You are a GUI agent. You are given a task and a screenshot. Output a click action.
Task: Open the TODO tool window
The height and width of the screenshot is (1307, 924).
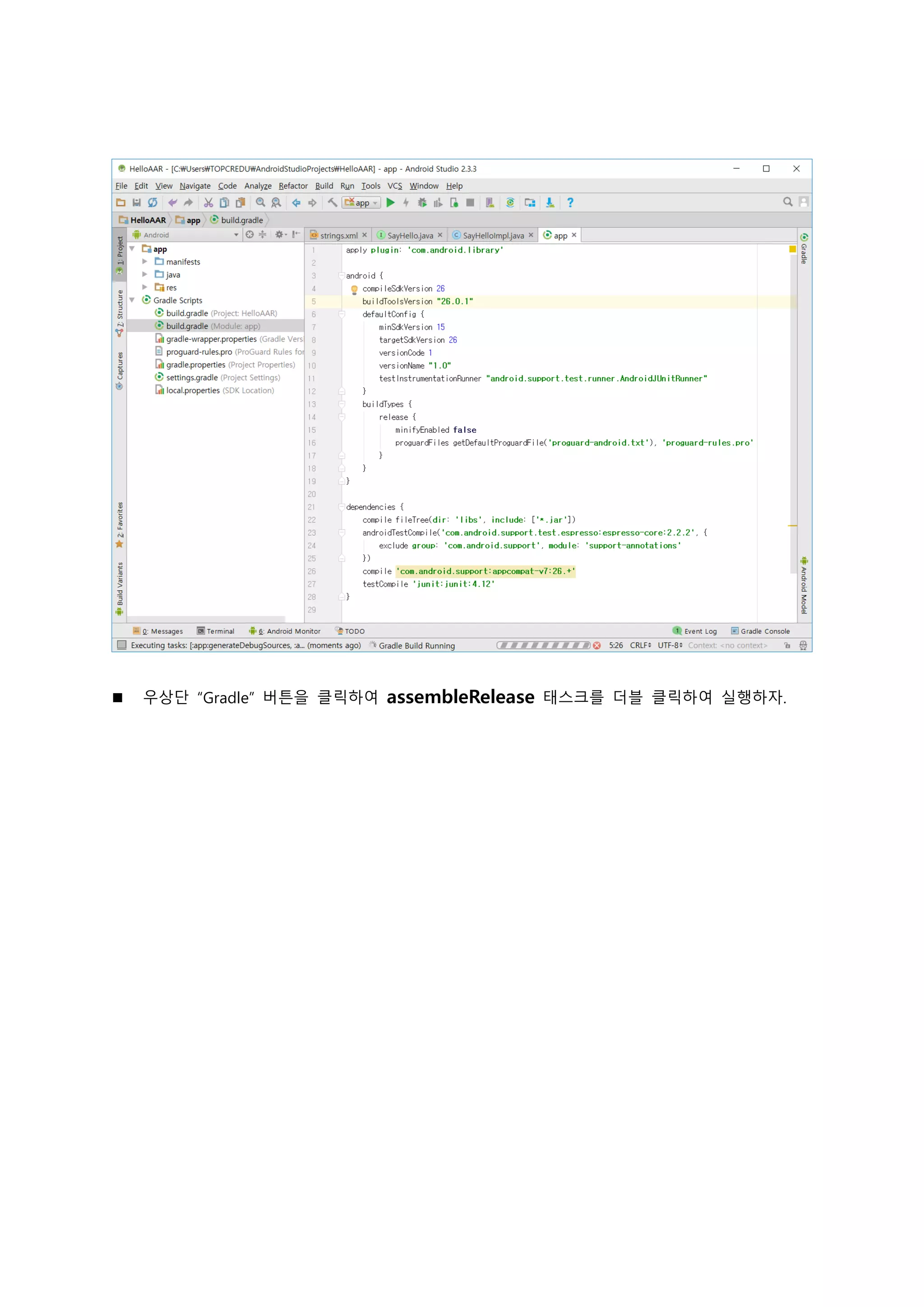(350, 631)
